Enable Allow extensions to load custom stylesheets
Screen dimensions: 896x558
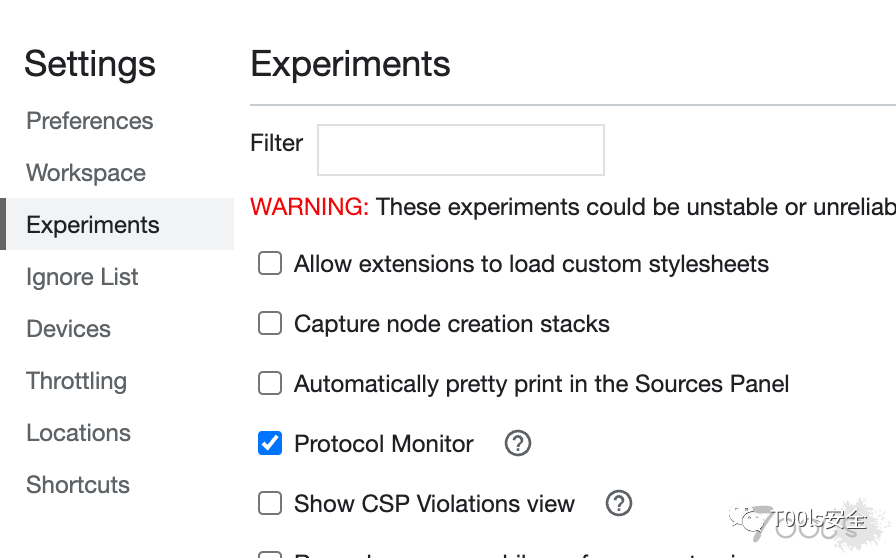pyautogui.click(x=270, y=264)
